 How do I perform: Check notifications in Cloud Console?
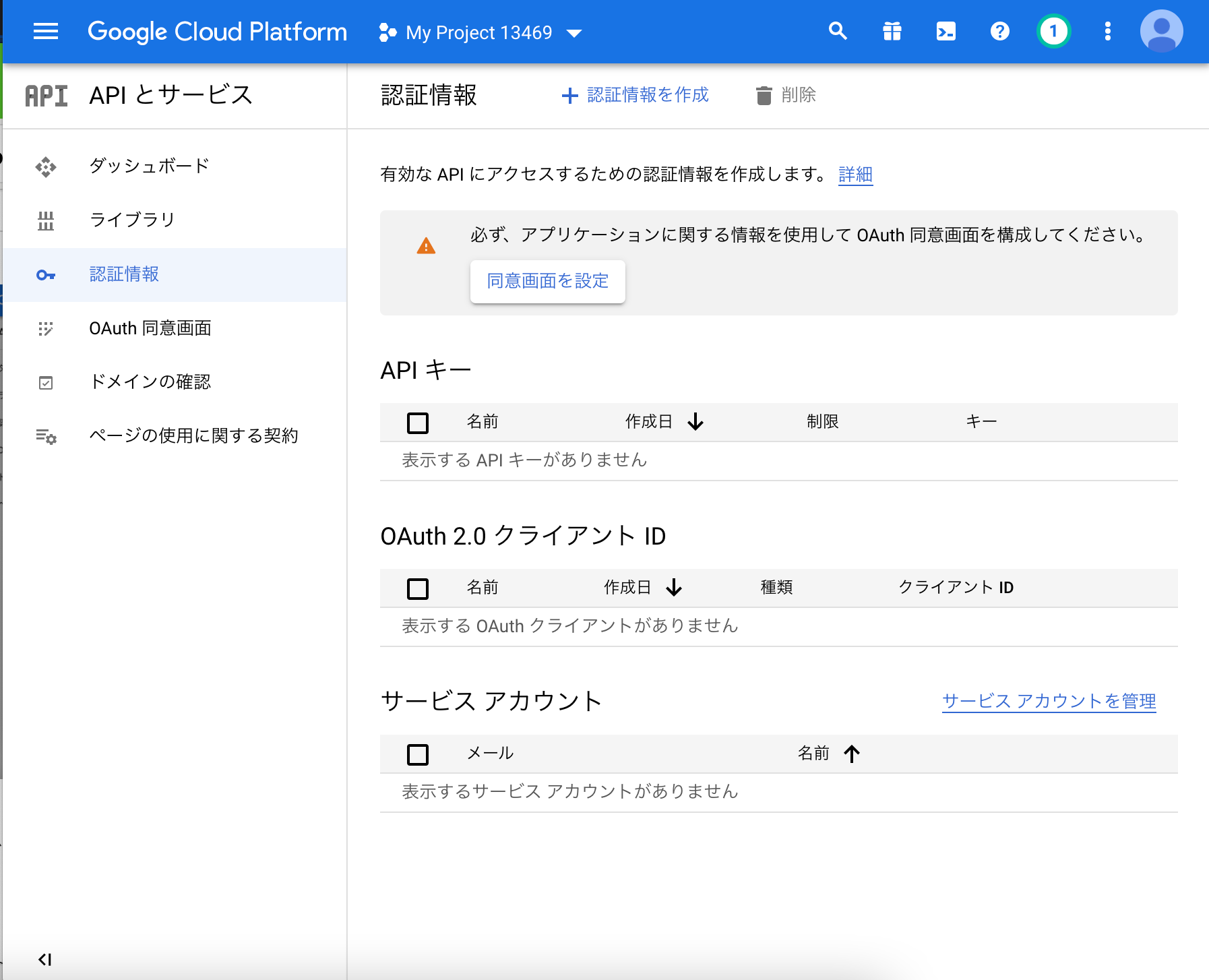click(x=1053, y=31)
